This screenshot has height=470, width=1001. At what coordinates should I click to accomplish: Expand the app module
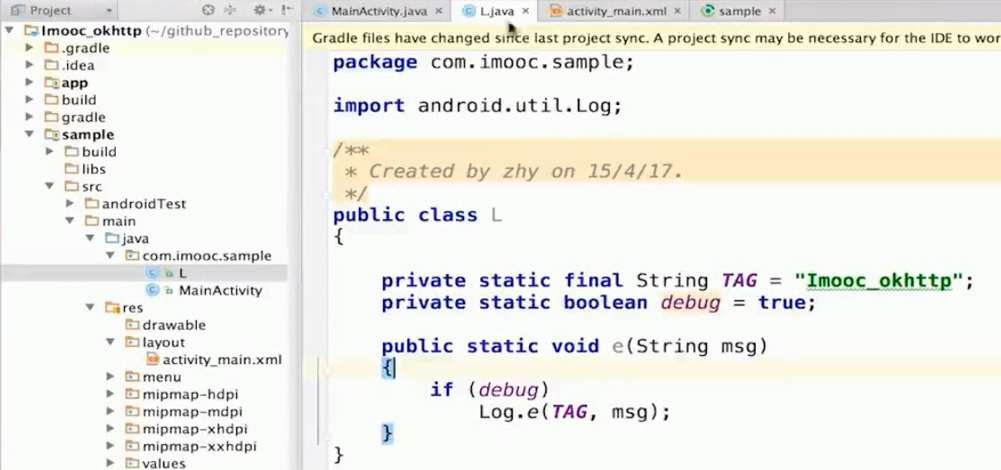(29, 82)
